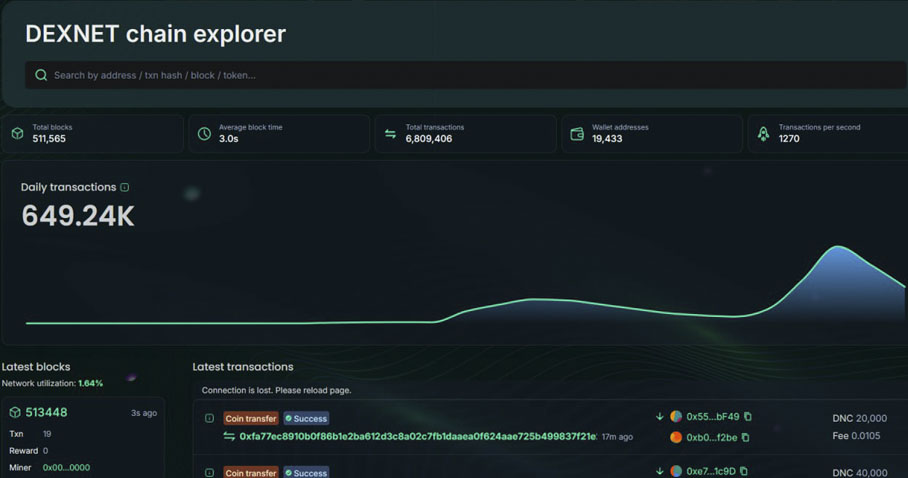Click Total transactions value 6,809,406

pyautogui.click(x=429, y=139)
